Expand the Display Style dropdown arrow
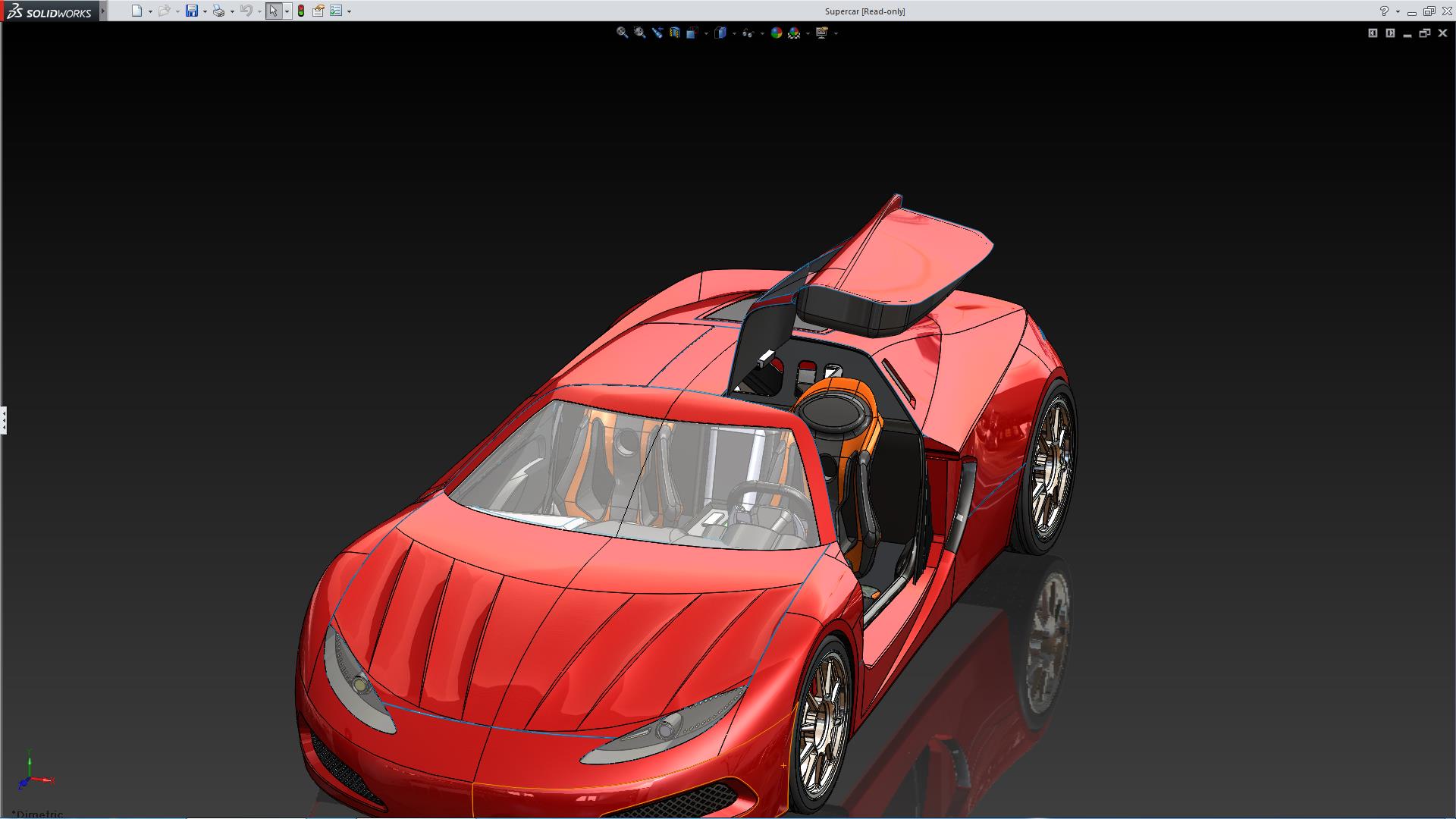The width and height of the screenshot is (1456, 819). (x=734, y=33)
